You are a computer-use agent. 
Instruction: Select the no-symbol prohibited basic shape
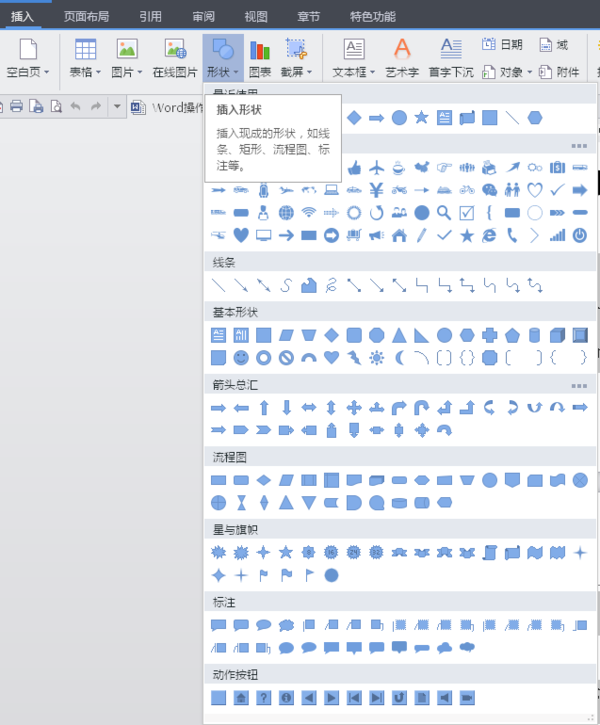286,357
